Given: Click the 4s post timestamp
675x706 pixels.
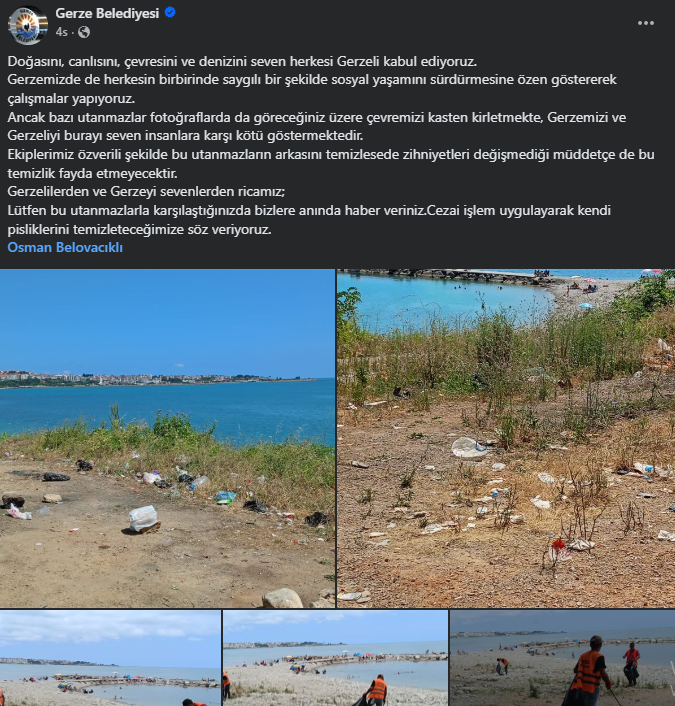Looking at the screenshot, I should click(x=62, y=32).
